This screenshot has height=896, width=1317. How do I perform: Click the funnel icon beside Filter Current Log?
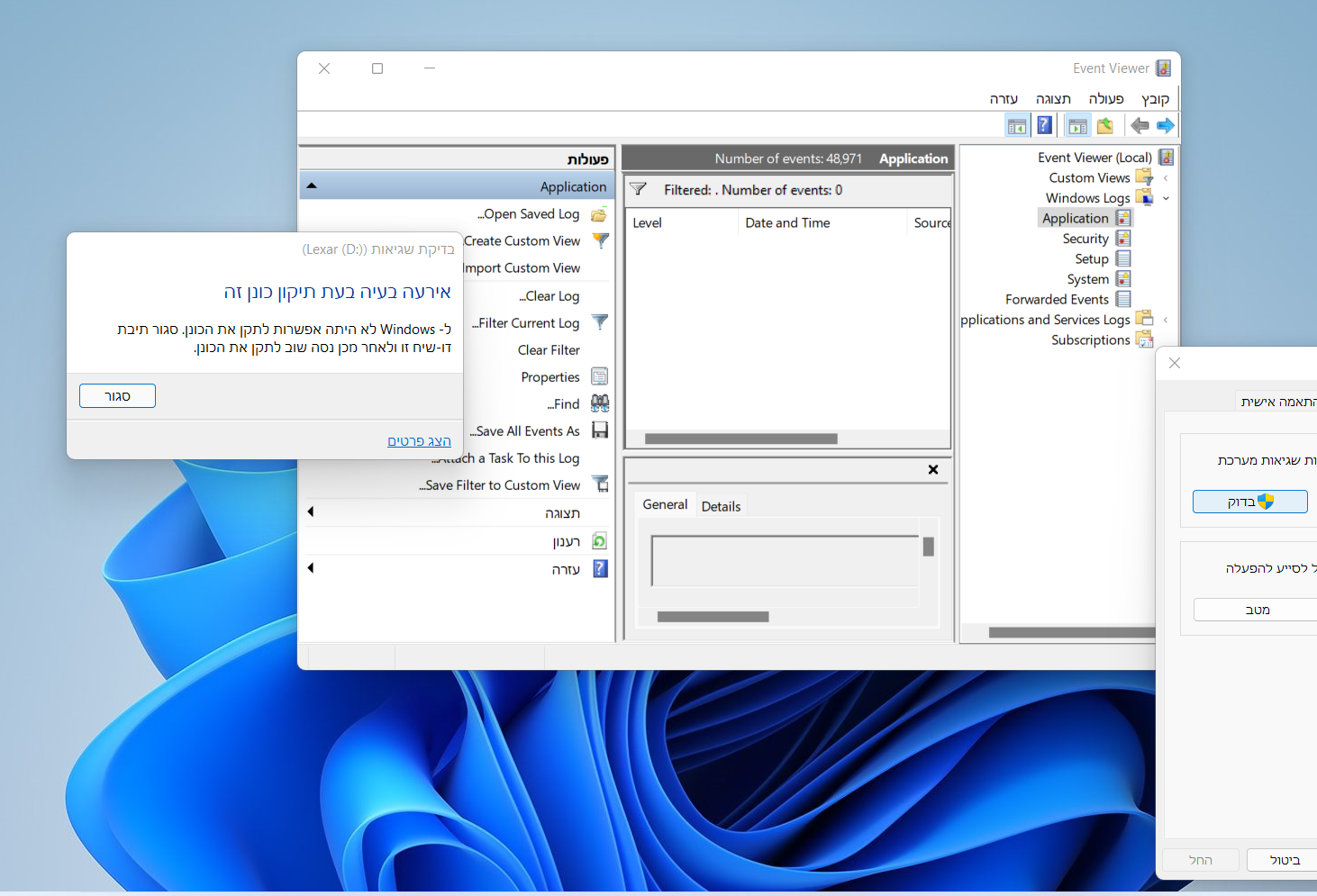[600, 322]
